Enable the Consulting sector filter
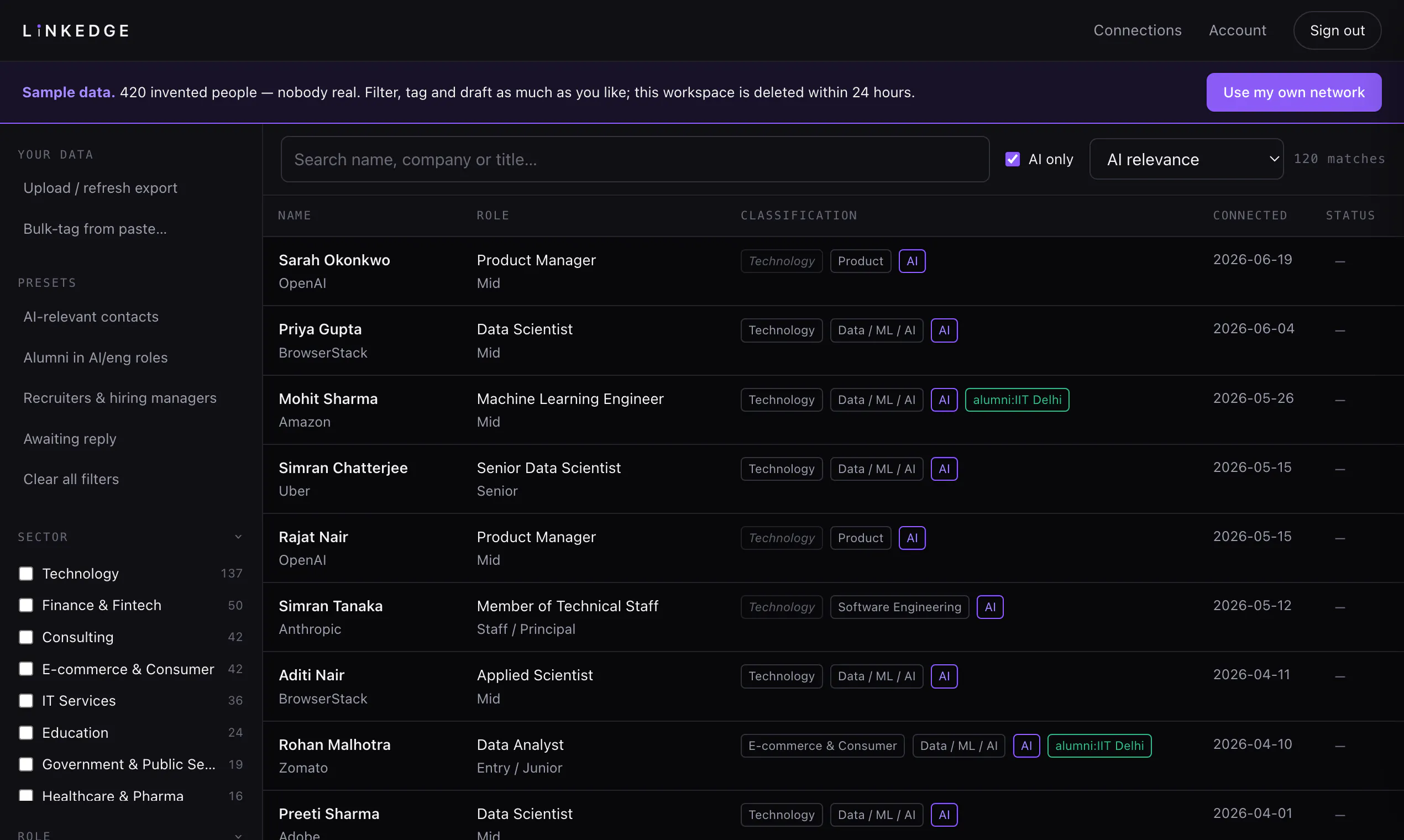1404x840 pixels. [x=26, y=637]
